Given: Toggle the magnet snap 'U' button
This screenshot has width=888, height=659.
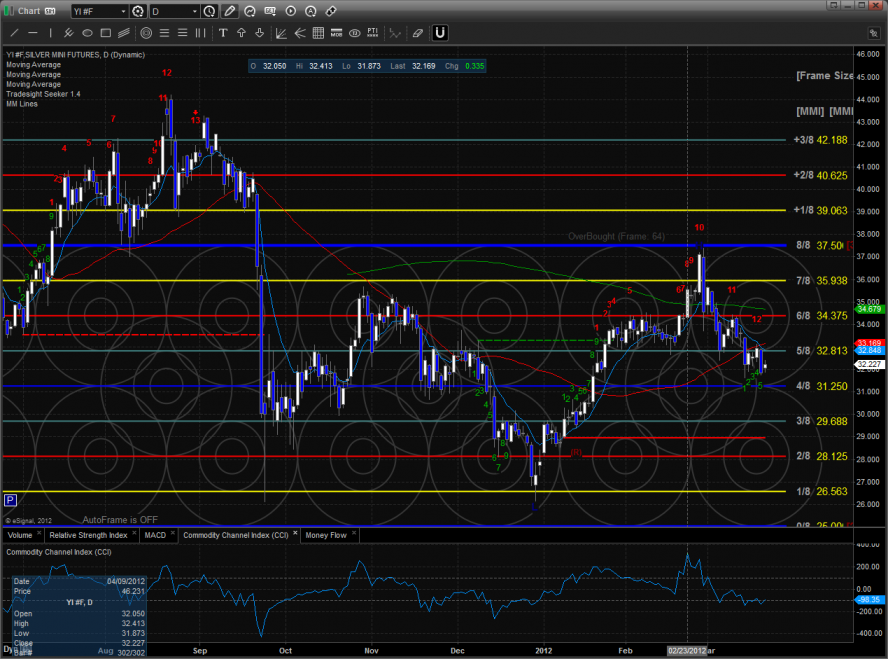Looking at the screenshot, I should [x=440, y=32].
